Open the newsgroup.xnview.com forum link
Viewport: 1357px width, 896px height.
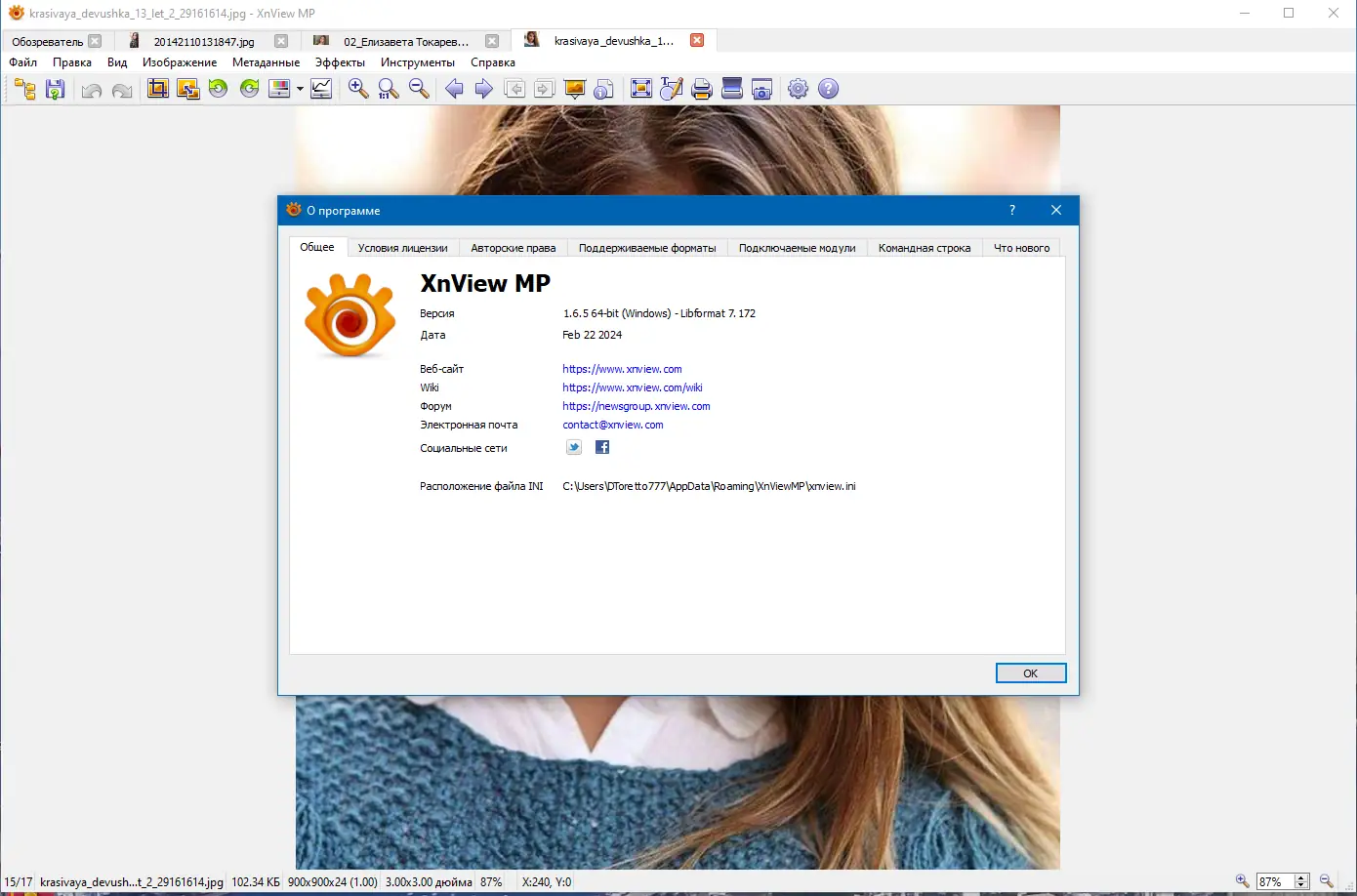637,406
